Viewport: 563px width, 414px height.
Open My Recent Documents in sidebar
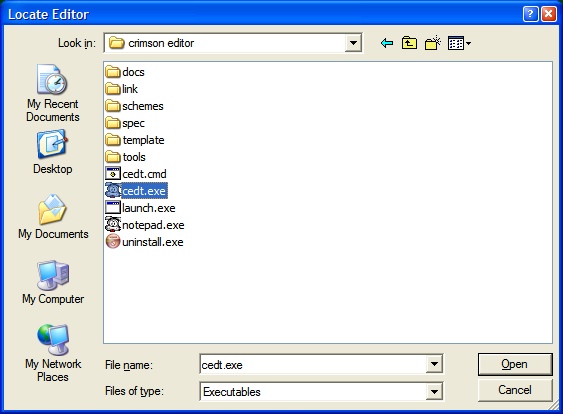[52, 93]
